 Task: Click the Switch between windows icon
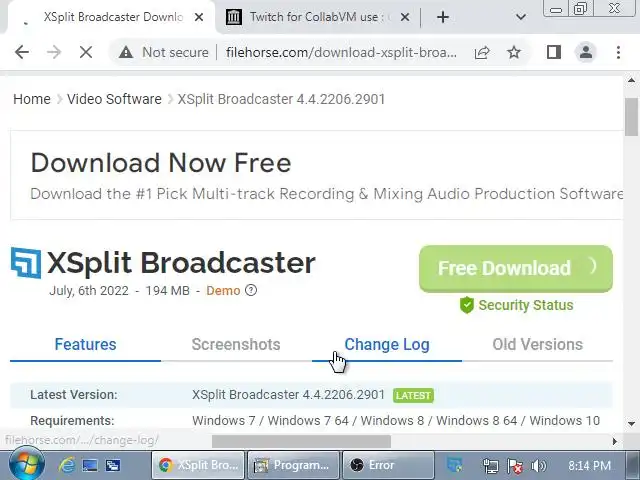coord(113,465)
